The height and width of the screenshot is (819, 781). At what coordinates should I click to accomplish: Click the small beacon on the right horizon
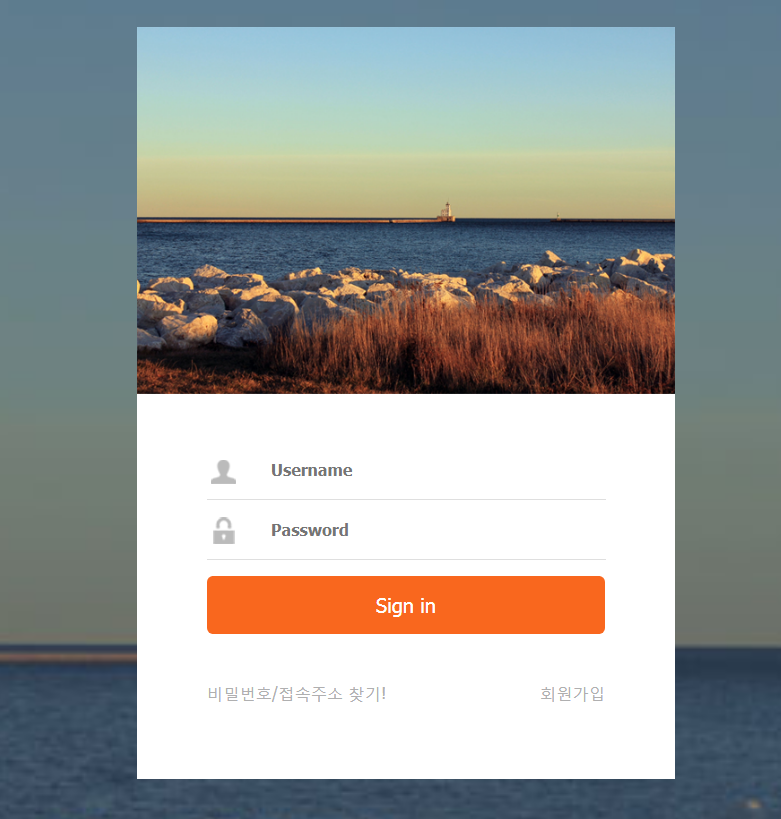click(x=558, y=217)
